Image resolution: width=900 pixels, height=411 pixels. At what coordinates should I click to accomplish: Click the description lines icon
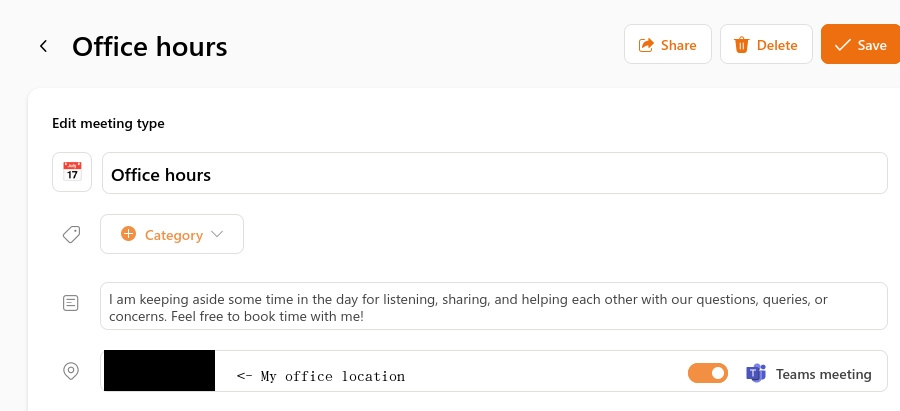pyautogui.click(x=71, y=302)
